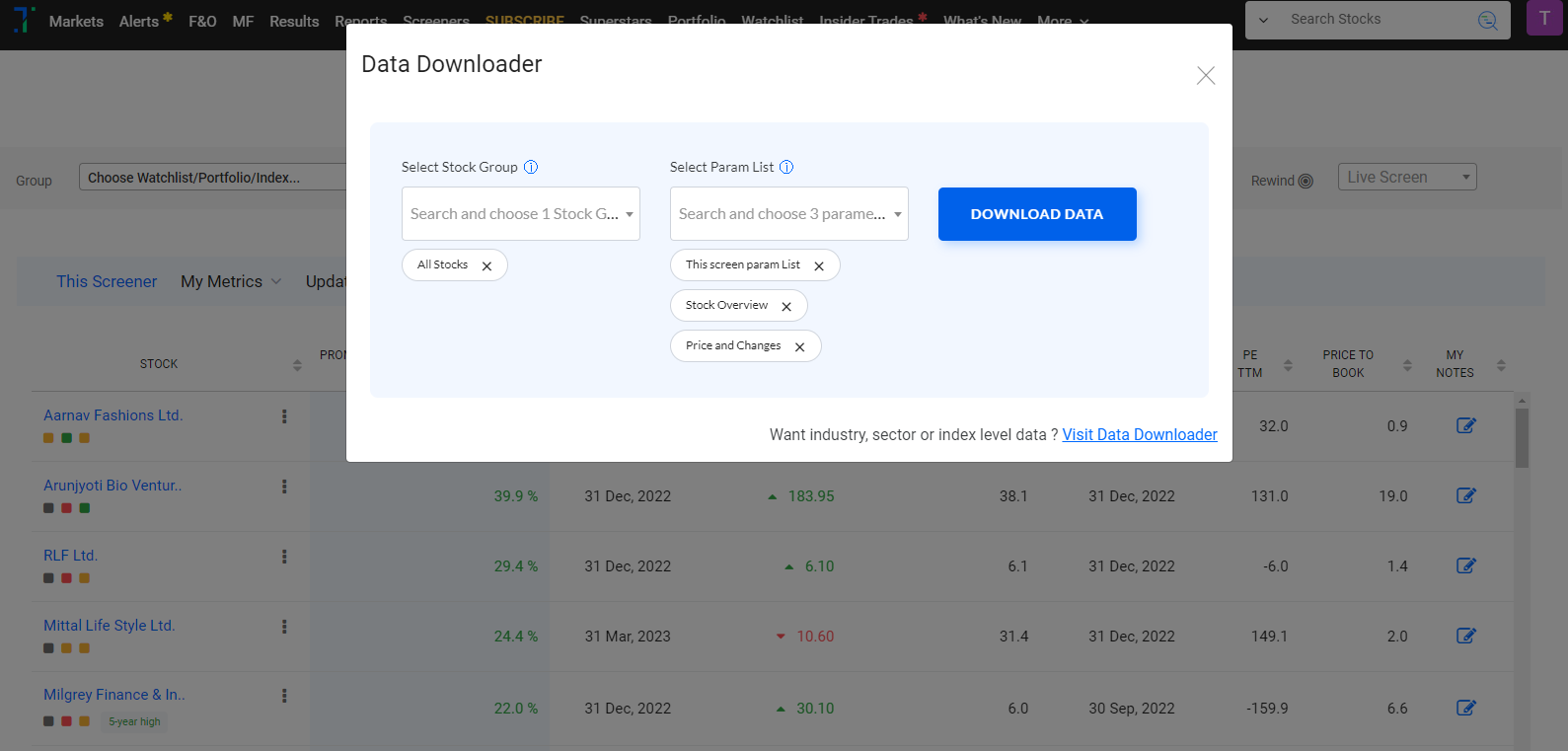The height and width of the screenshot is (751, 1568).
Task: Follow the Visit Data Downloader link
Action: click(1140, 434)
